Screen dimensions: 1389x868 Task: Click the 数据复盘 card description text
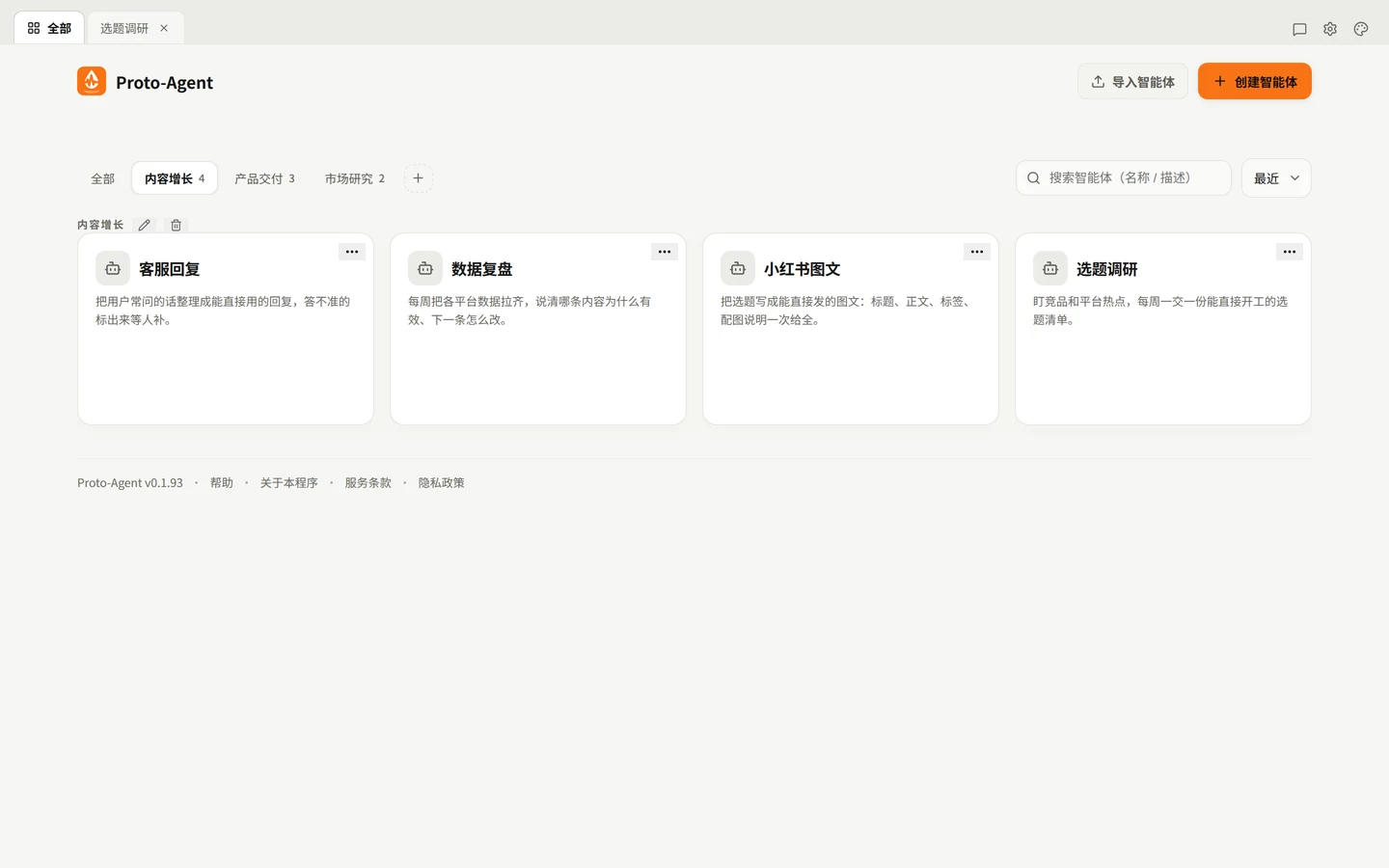click(530, 311)
